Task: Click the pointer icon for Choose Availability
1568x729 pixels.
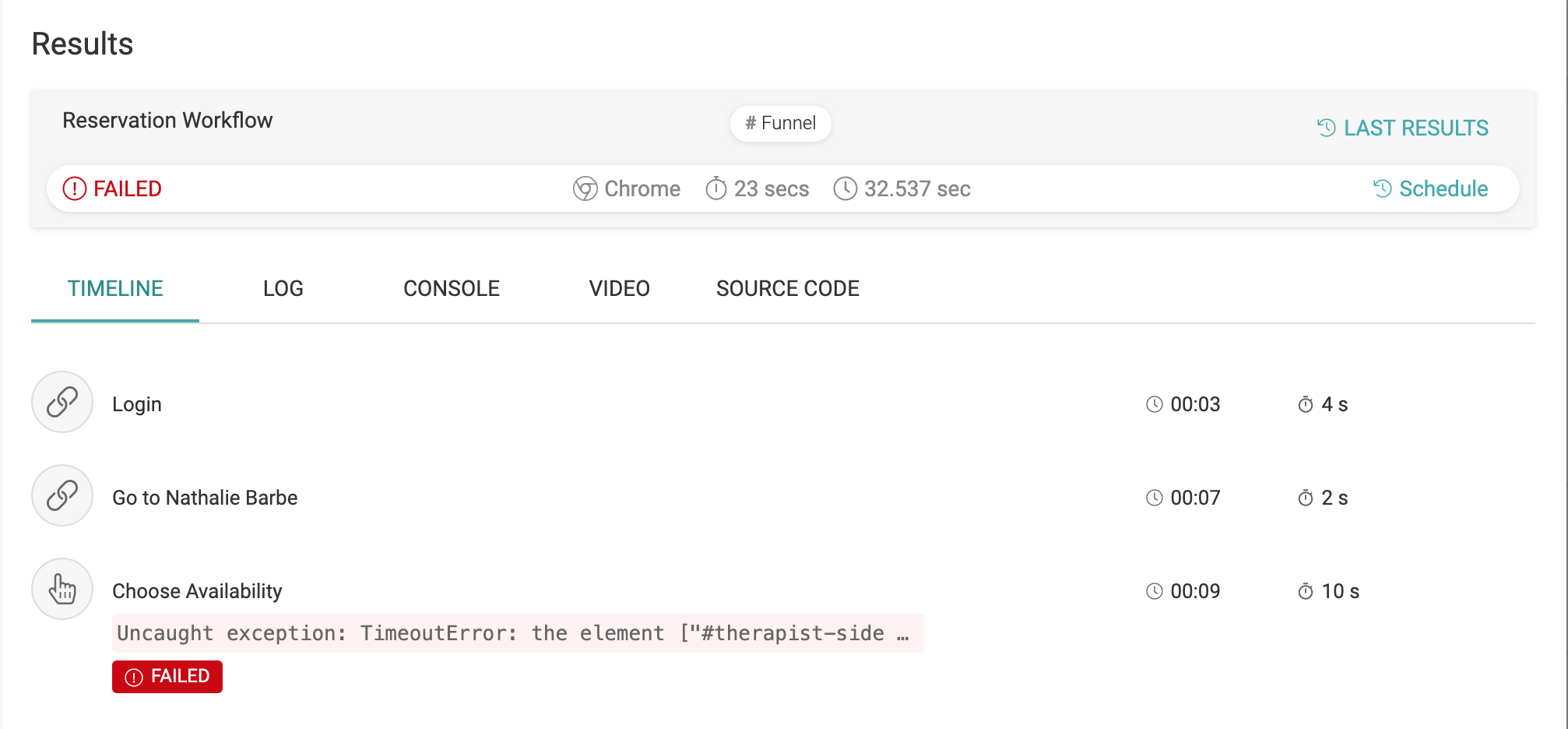Action: click(x=62, y=590)
